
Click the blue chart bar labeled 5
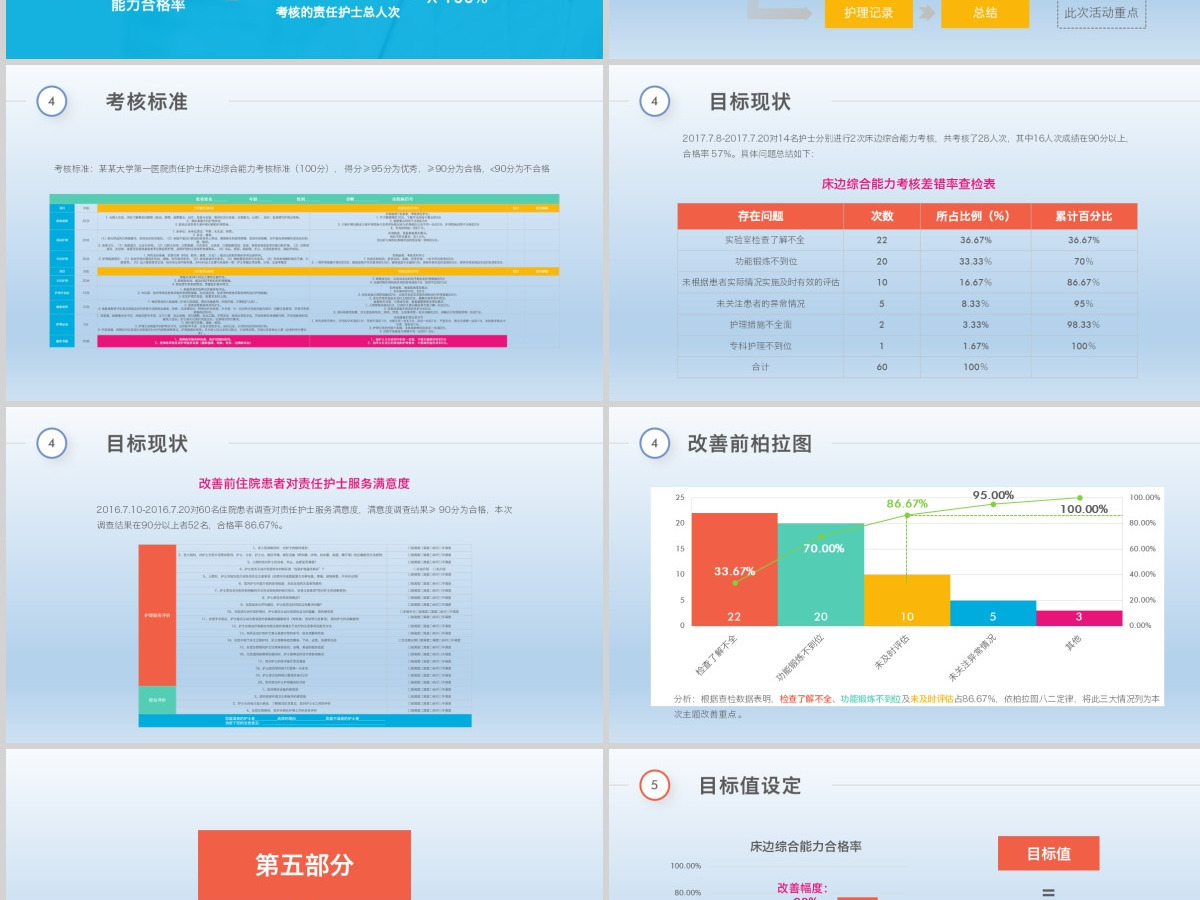coord(993,613)
